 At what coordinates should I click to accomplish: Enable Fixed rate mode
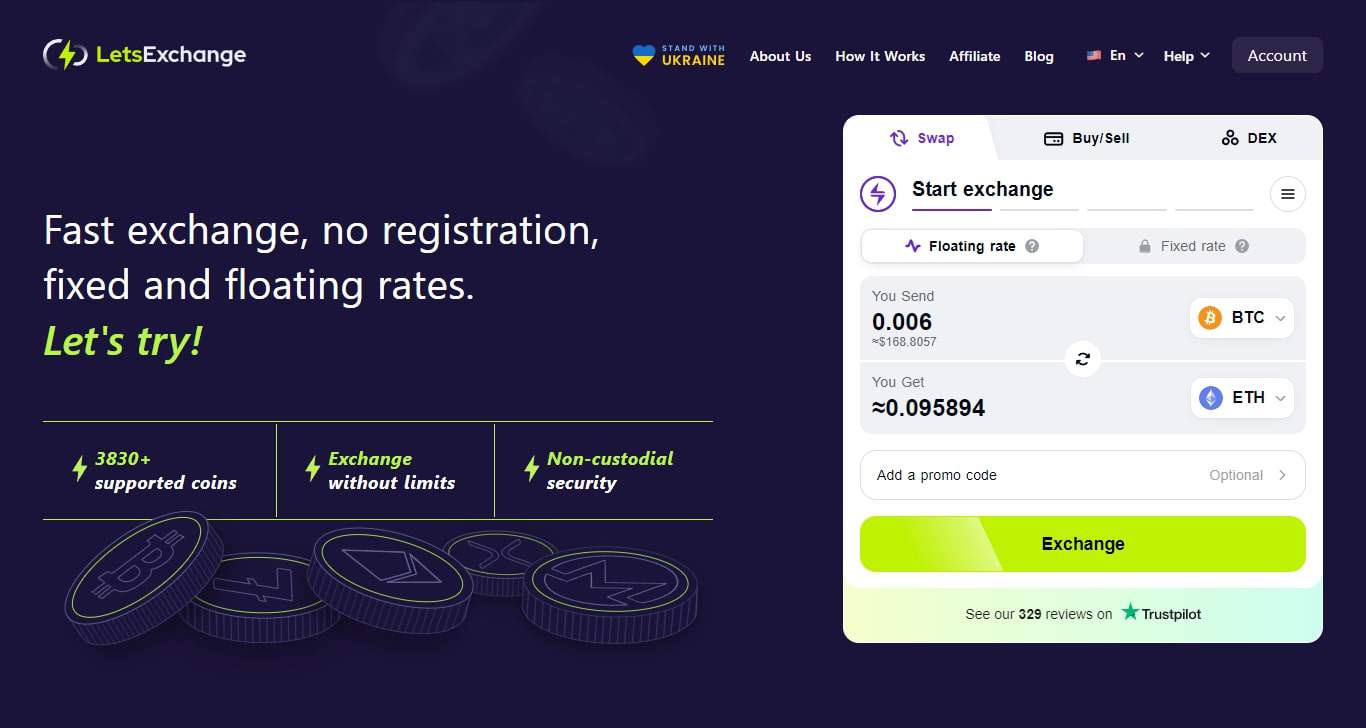point(1195,246)
